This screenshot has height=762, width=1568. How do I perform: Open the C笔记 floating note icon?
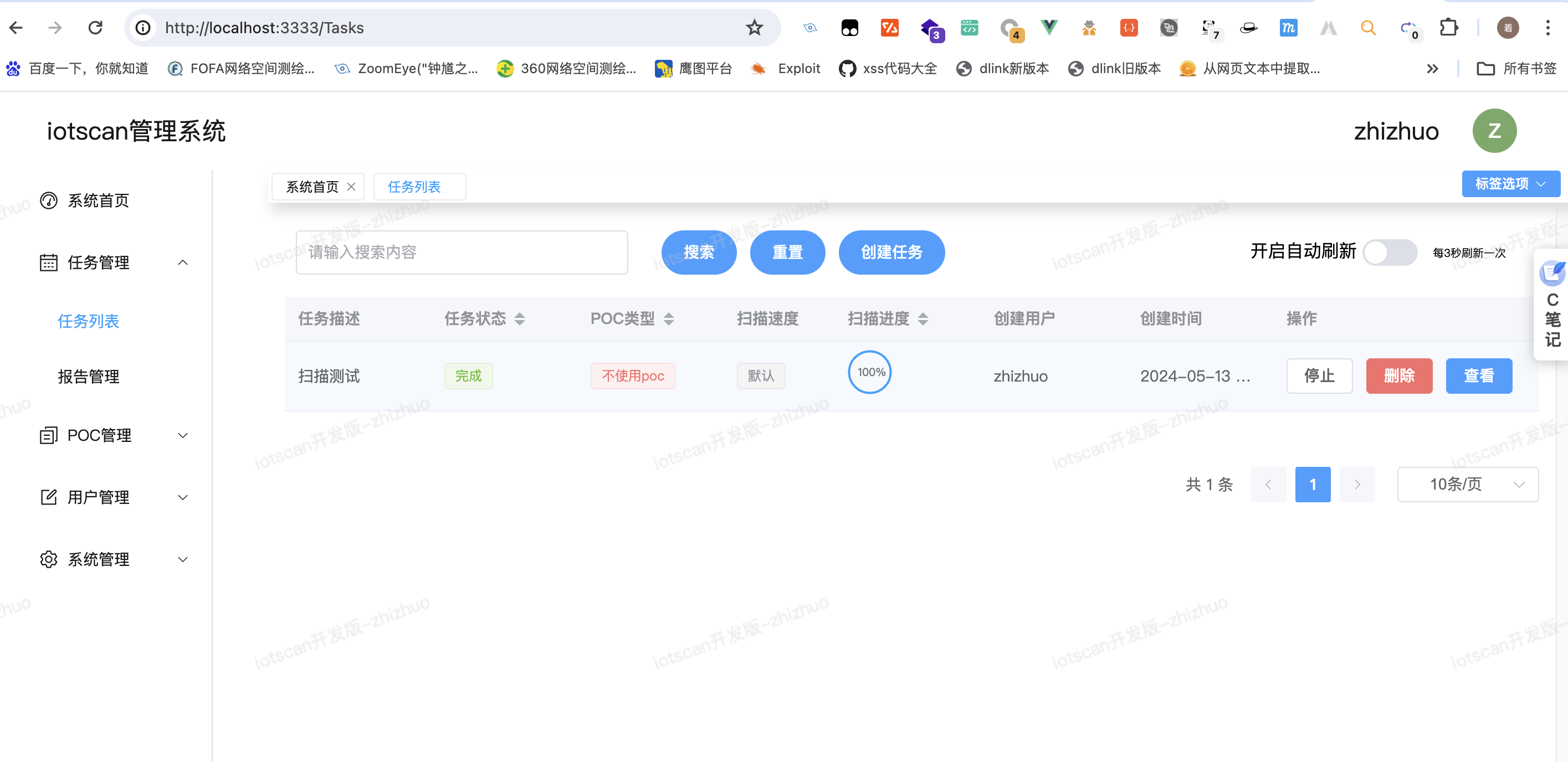[1551, 273]
